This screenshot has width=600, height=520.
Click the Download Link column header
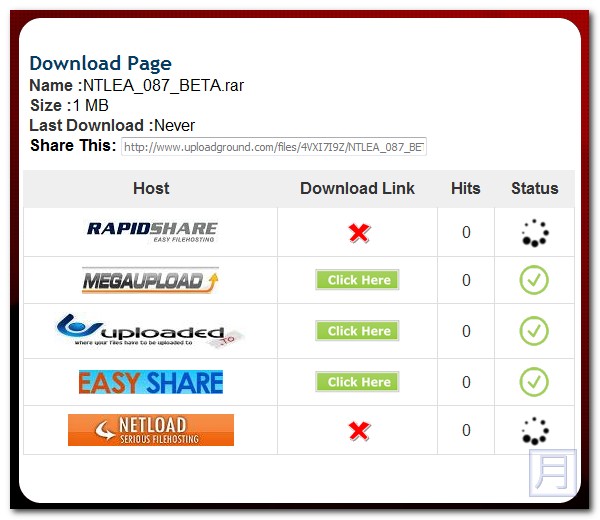tap(357, 188)
